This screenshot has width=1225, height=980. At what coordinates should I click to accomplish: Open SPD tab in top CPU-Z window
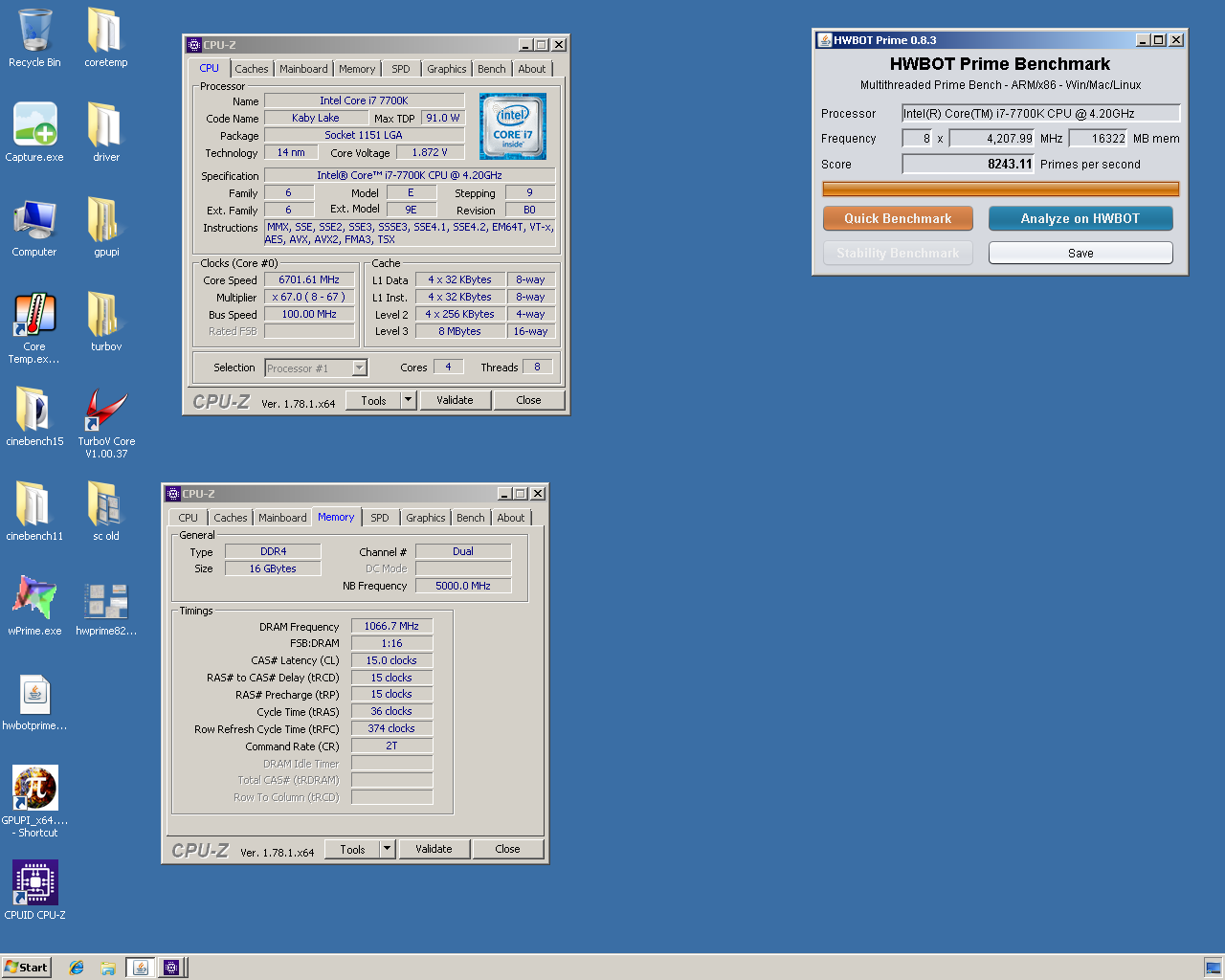tap(401, 69)
